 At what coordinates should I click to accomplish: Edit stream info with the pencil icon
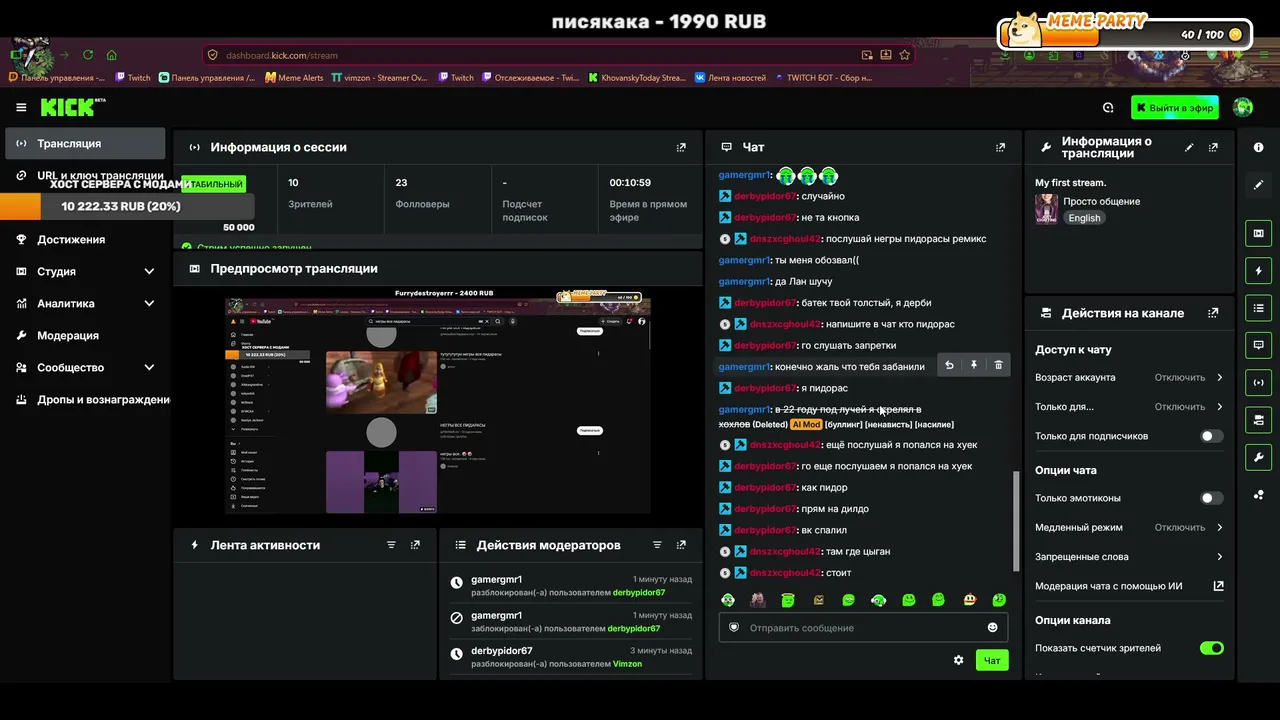[1189, 147]
